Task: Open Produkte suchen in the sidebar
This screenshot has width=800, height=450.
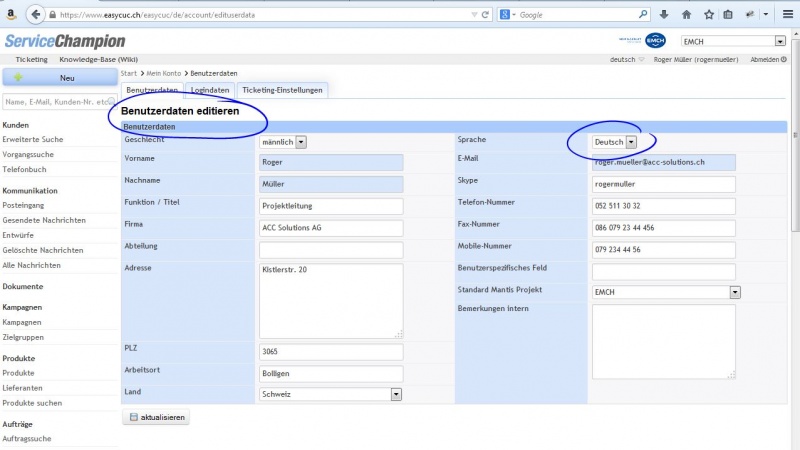Action: click(32, 403)
